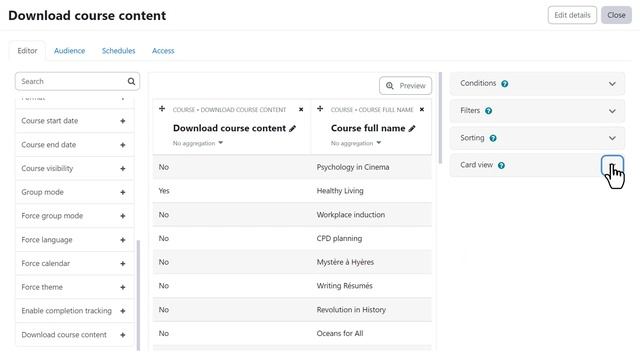Viewport: 640px width, 360px height.
Task: Expand the Filters section
Action: coord(612,111)
